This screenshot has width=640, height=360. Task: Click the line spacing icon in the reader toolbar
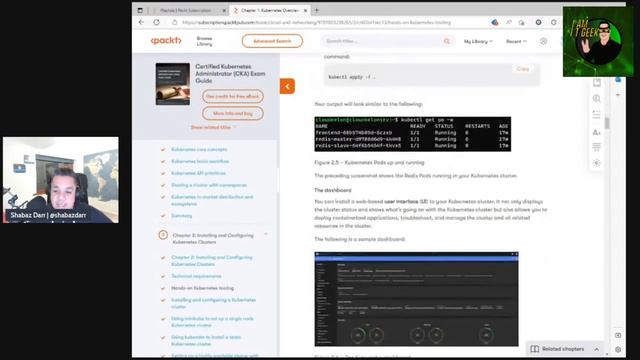point(597,147)
